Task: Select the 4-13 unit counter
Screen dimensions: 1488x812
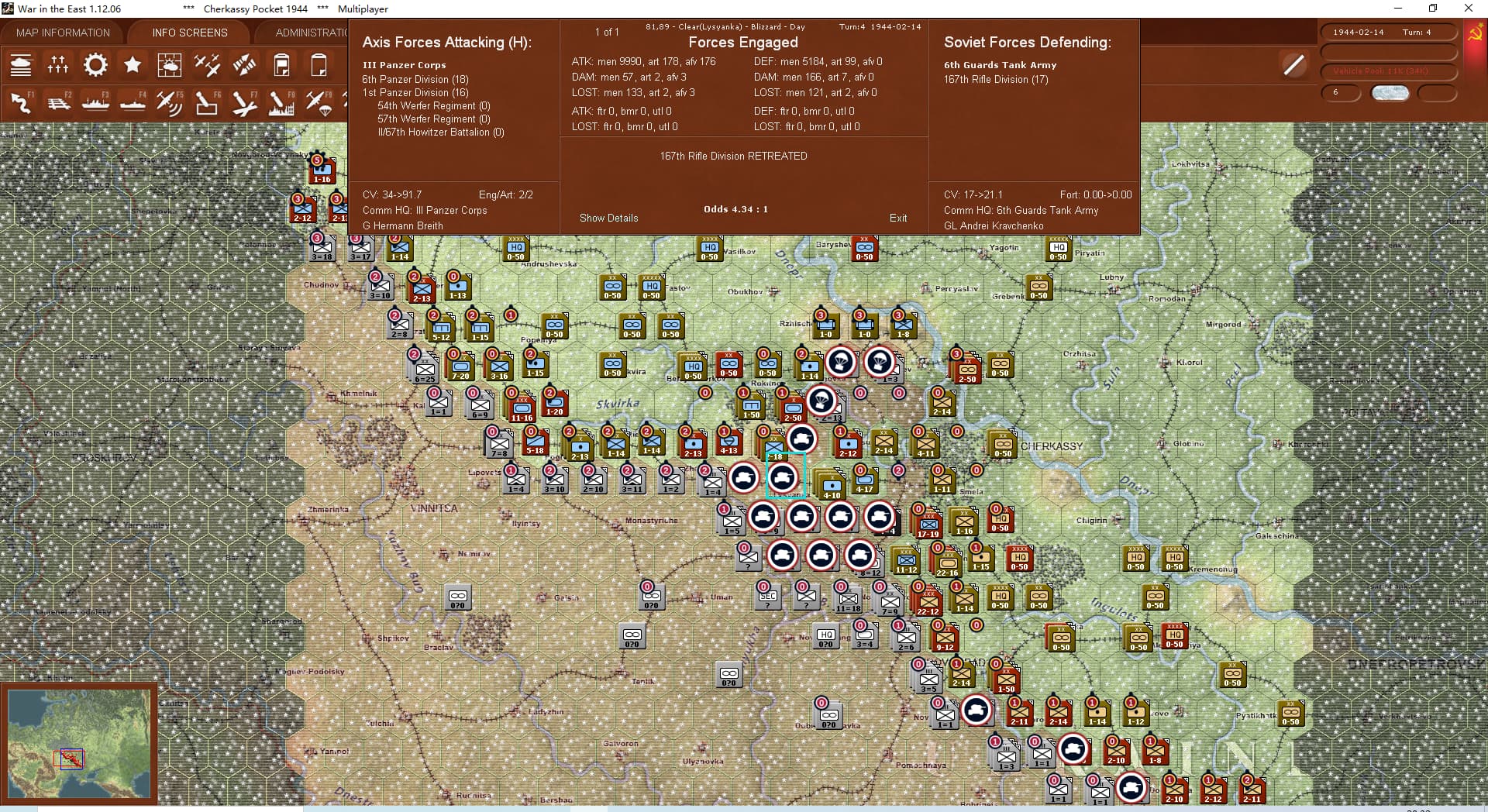Action: [728, 442]
